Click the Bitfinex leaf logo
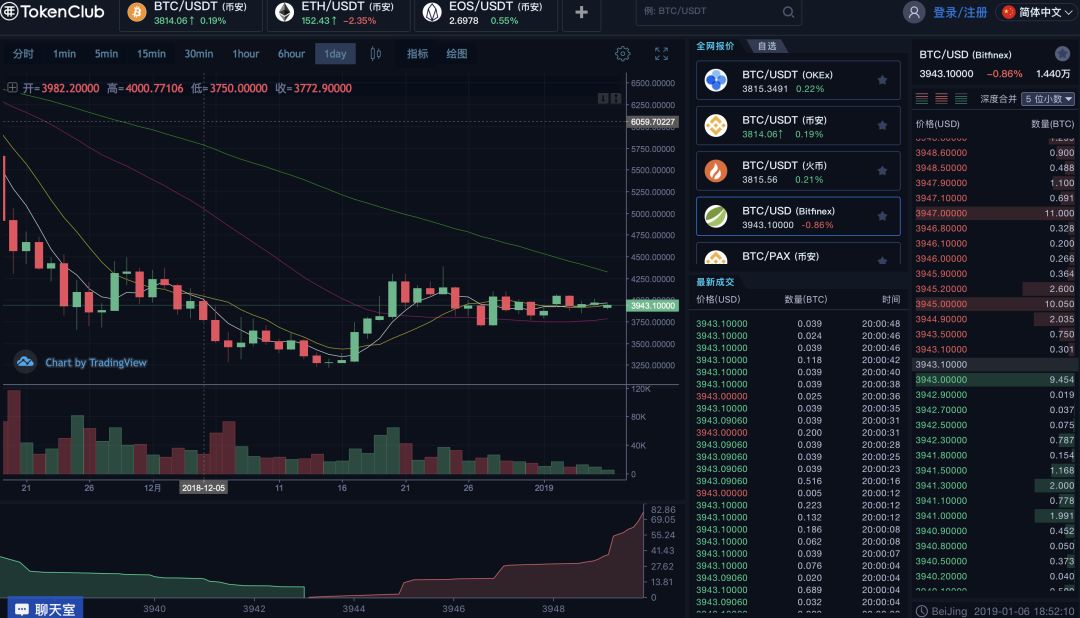Viewport: 1080px width, 618px height. (716, 217)
